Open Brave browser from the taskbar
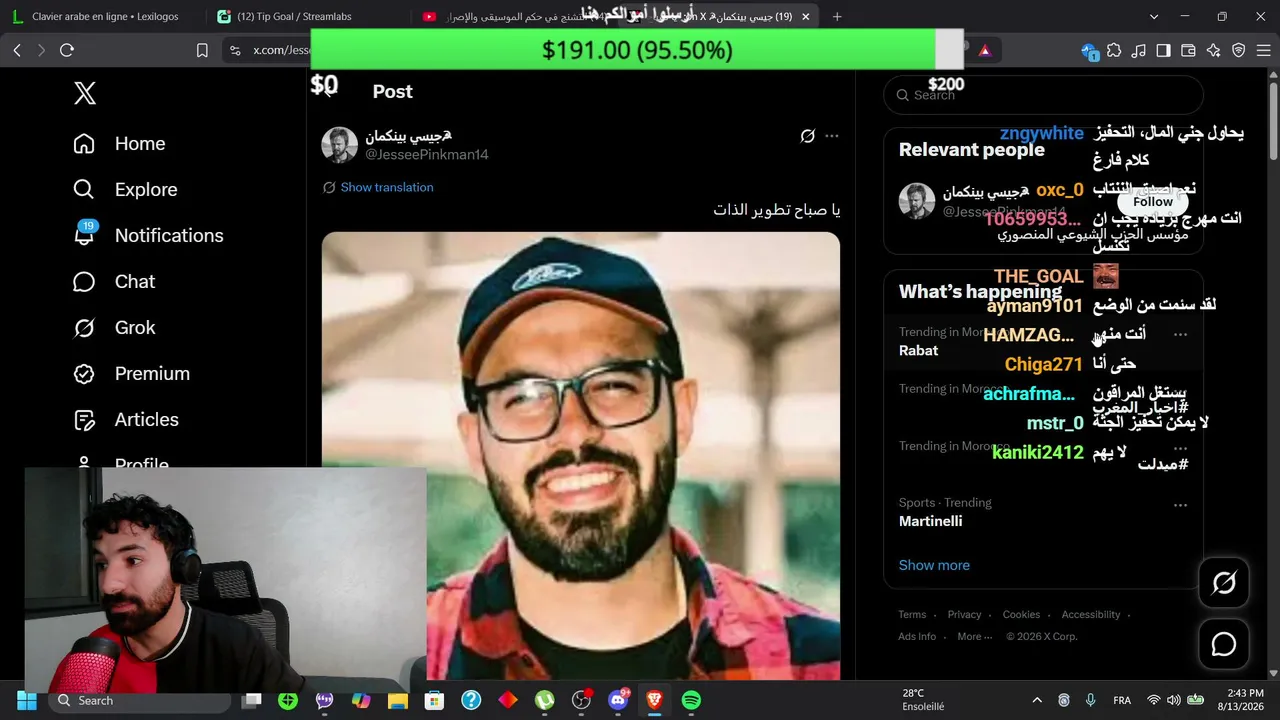The width and height of the screenshot is (1280, 720). (x=654, y=701)
